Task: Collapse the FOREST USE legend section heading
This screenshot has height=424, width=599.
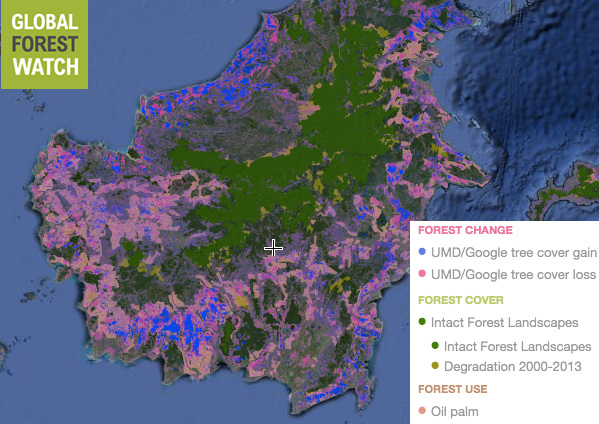Action: pos(453,389)
